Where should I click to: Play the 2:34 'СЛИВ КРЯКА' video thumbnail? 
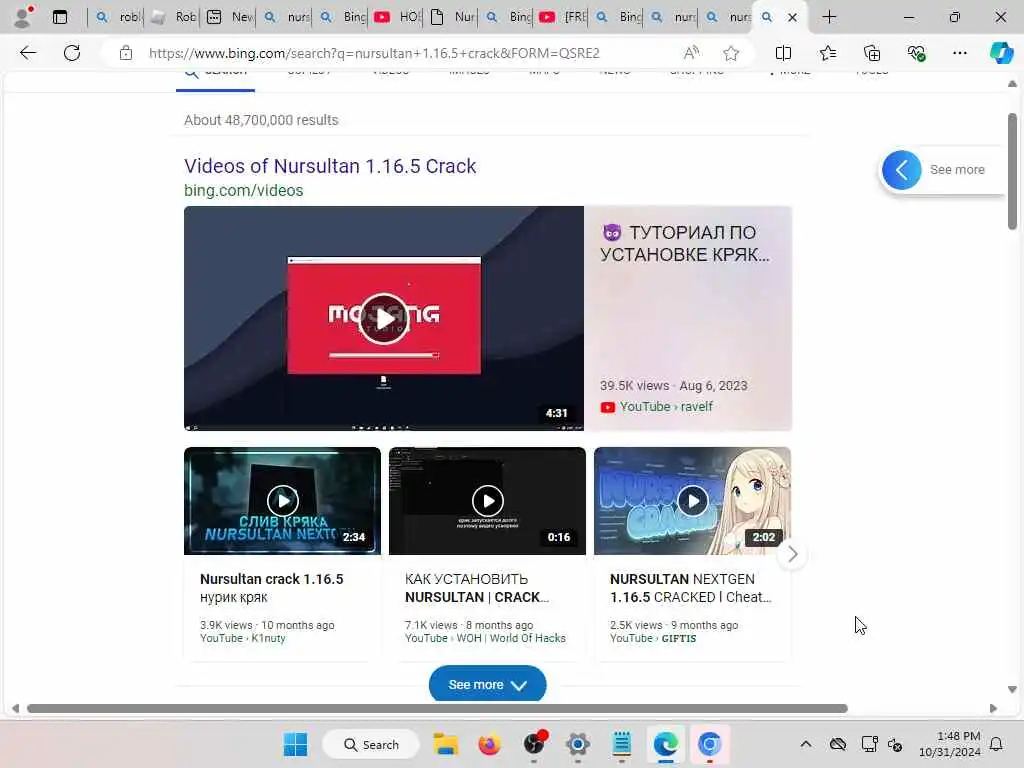pyautogui.click(x=282, y=501)
